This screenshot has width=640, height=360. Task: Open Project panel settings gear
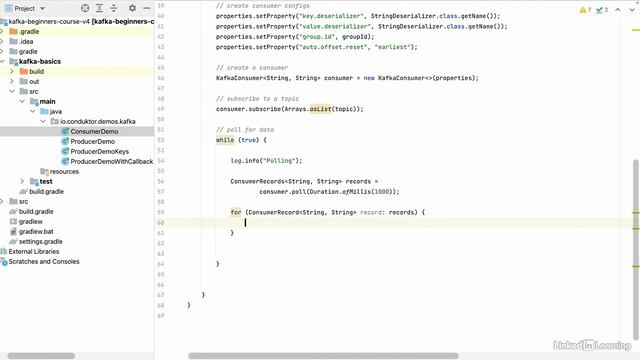click(132, 8)
